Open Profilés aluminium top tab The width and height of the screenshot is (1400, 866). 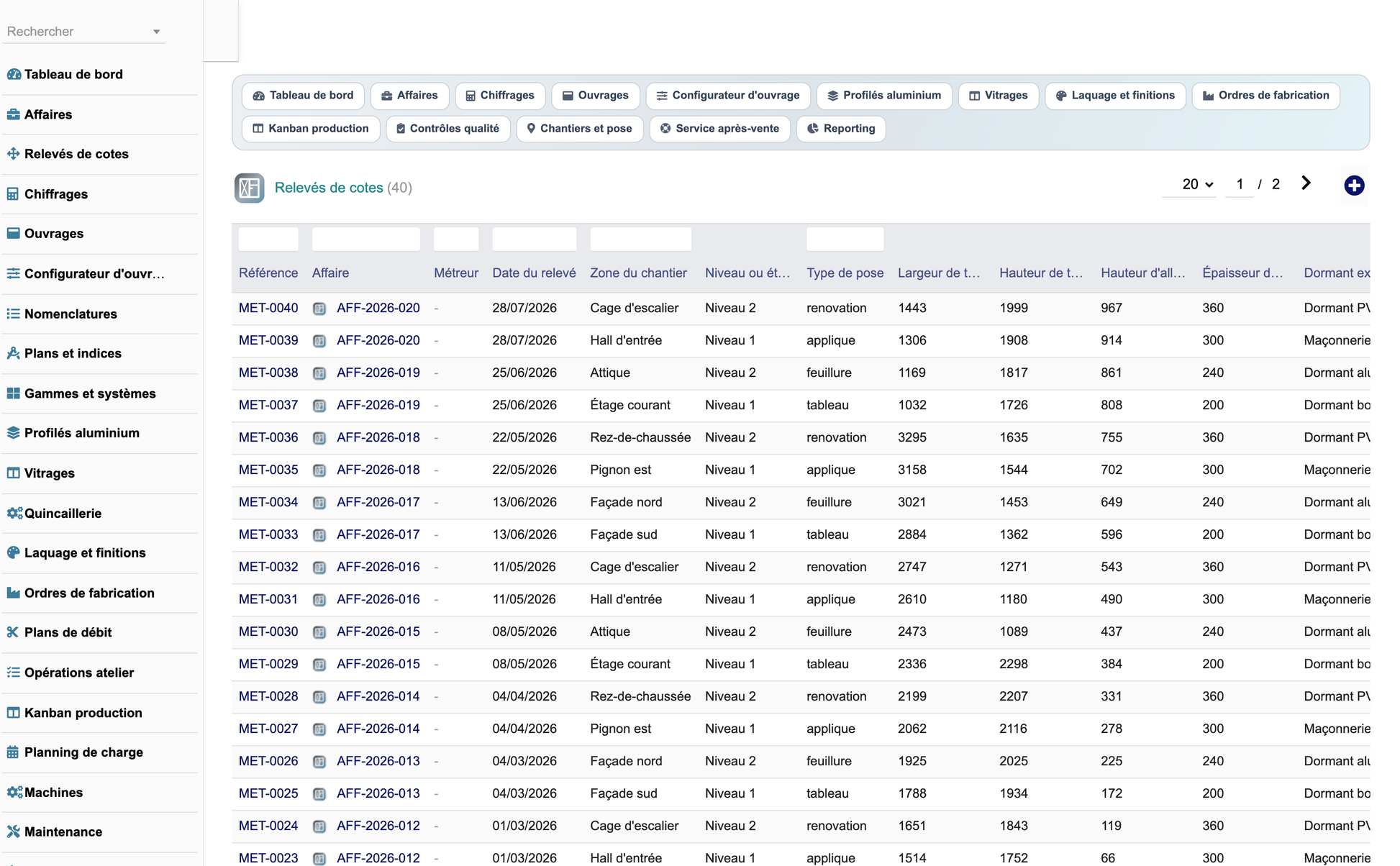tap(884, 96)
